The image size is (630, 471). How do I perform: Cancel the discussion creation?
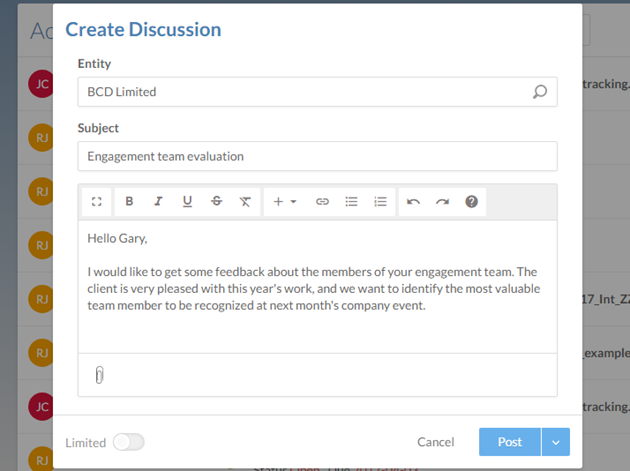[x=435, y=442]
